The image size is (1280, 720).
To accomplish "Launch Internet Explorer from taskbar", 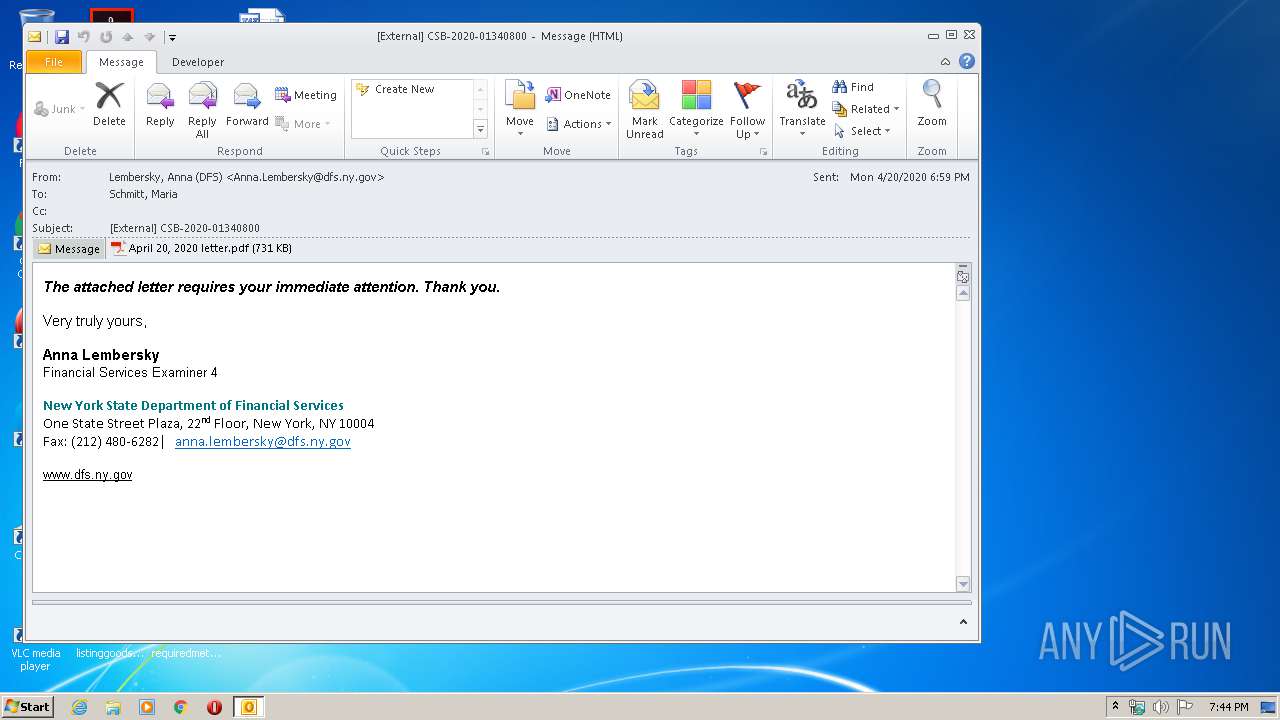I will [x=79, y=707].
